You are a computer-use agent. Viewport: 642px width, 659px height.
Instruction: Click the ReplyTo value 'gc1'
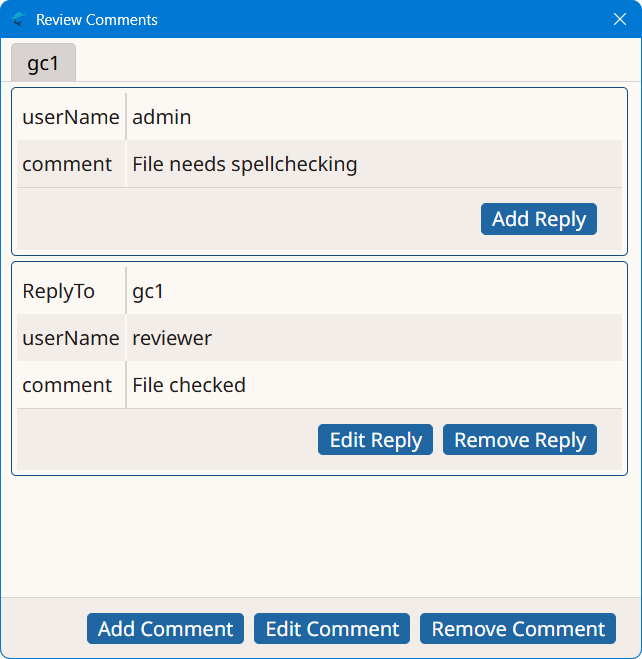[148, 292]
